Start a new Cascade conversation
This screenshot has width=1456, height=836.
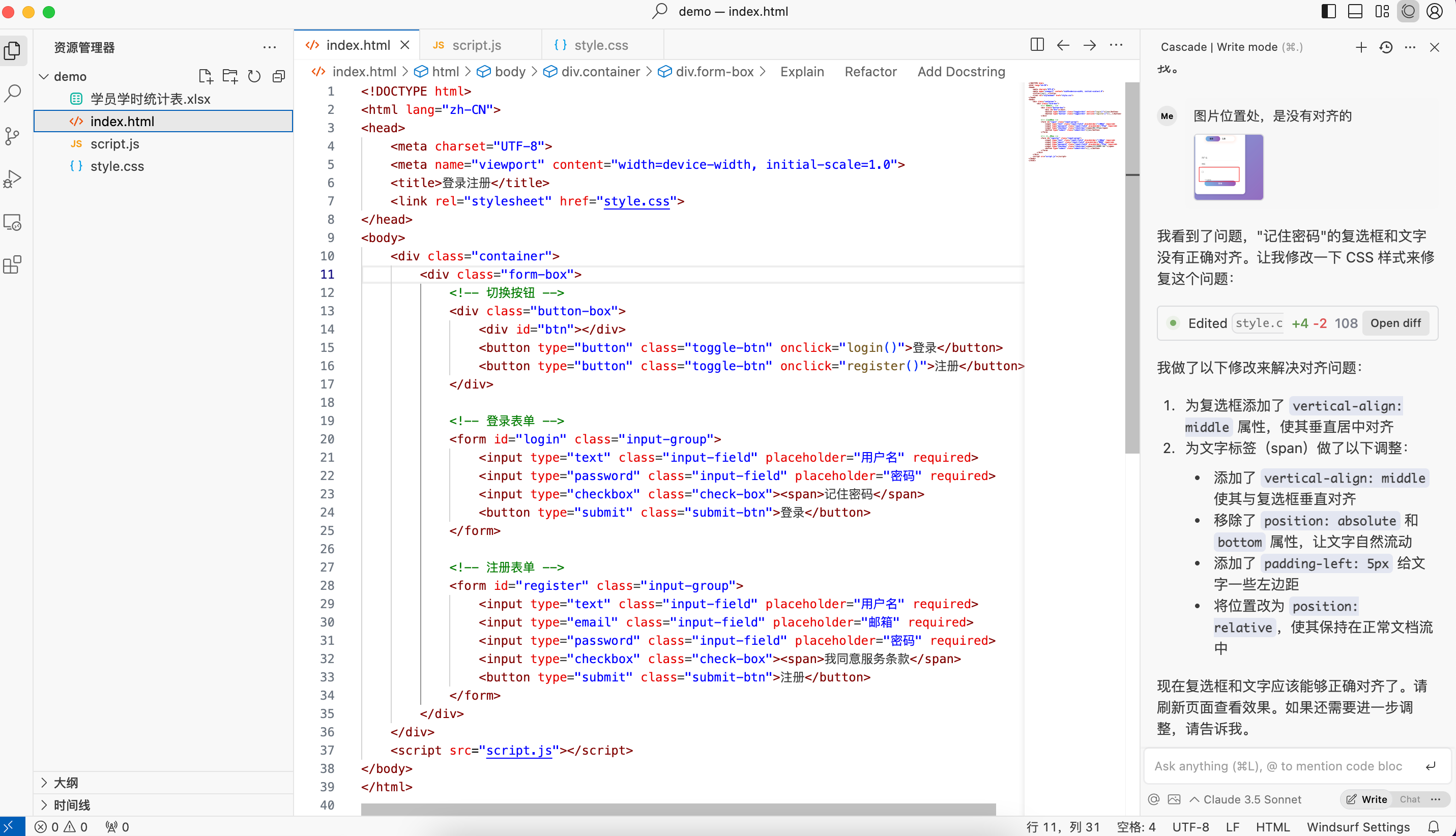tap(1361, 47)
